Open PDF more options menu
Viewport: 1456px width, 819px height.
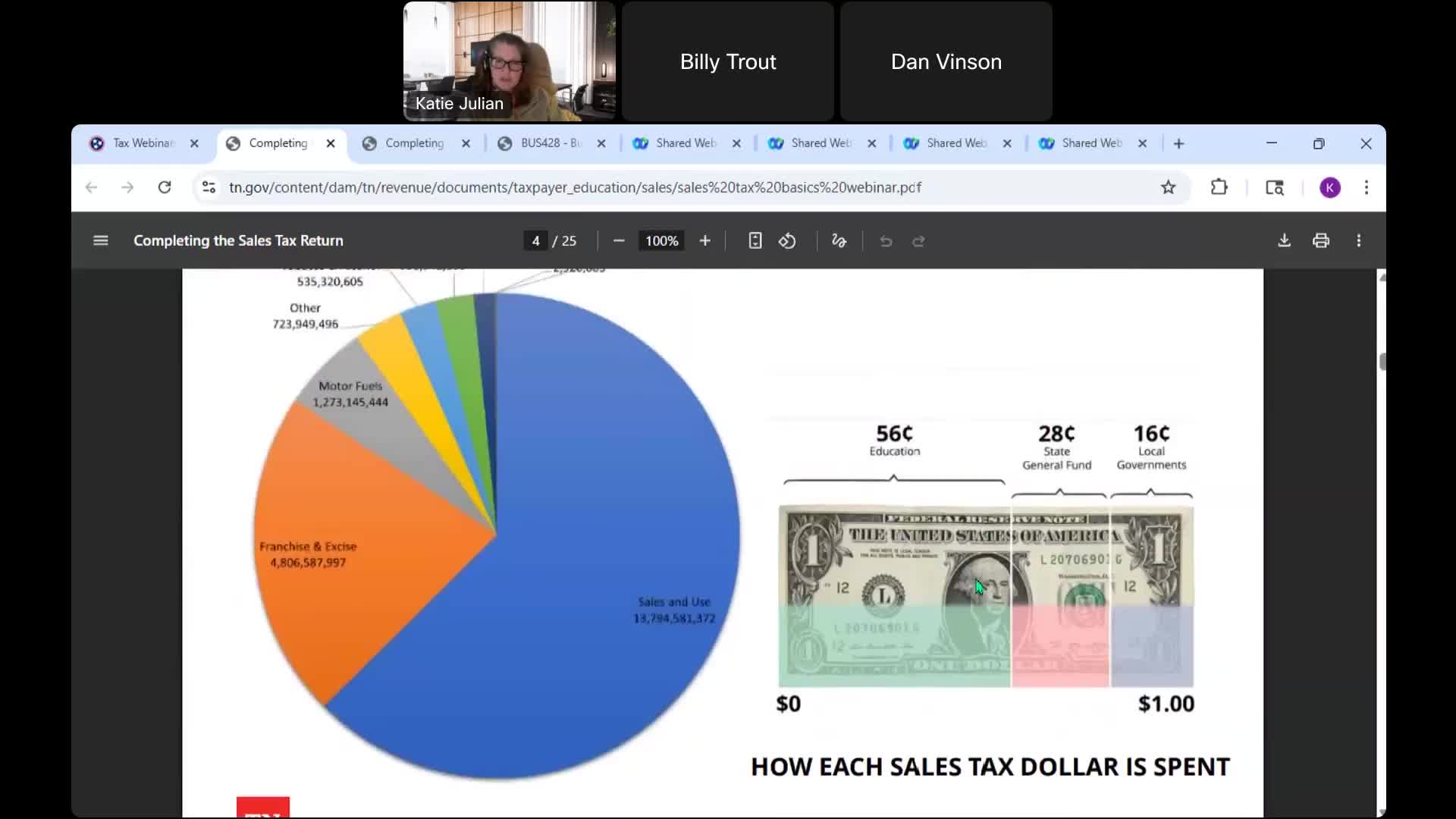1359,240
